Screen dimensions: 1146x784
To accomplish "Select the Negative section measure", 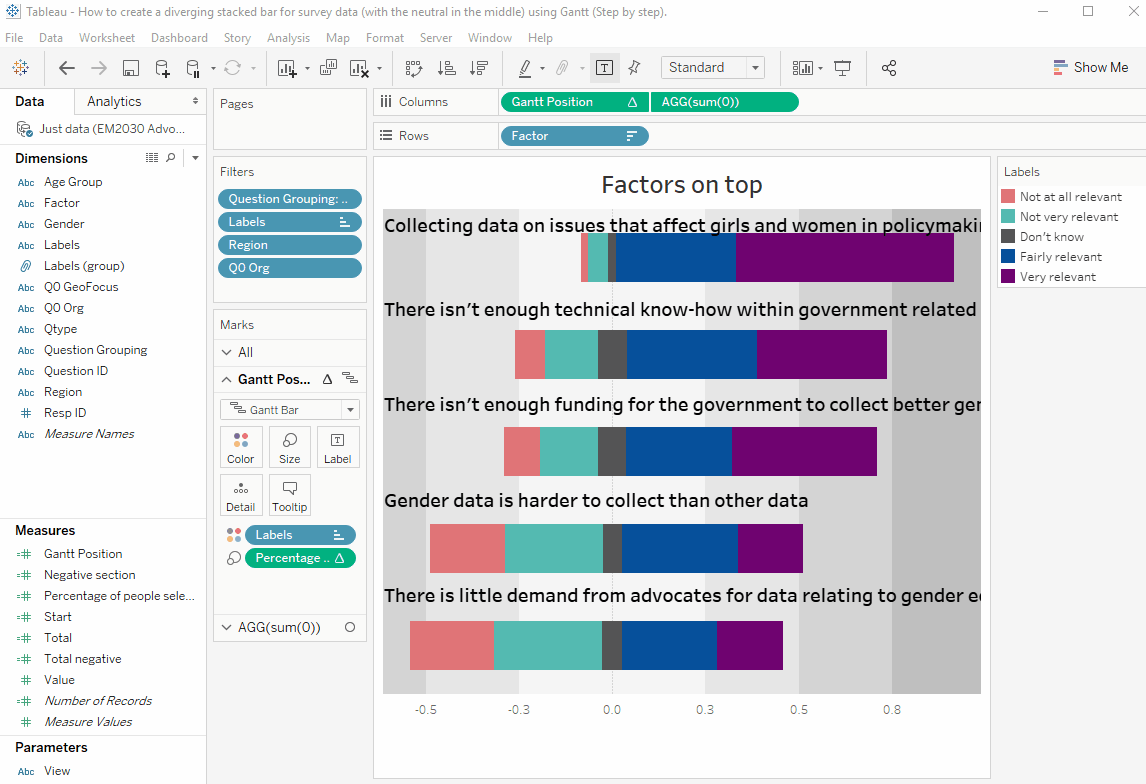I will pyautogui.click(x=89, y=575).
